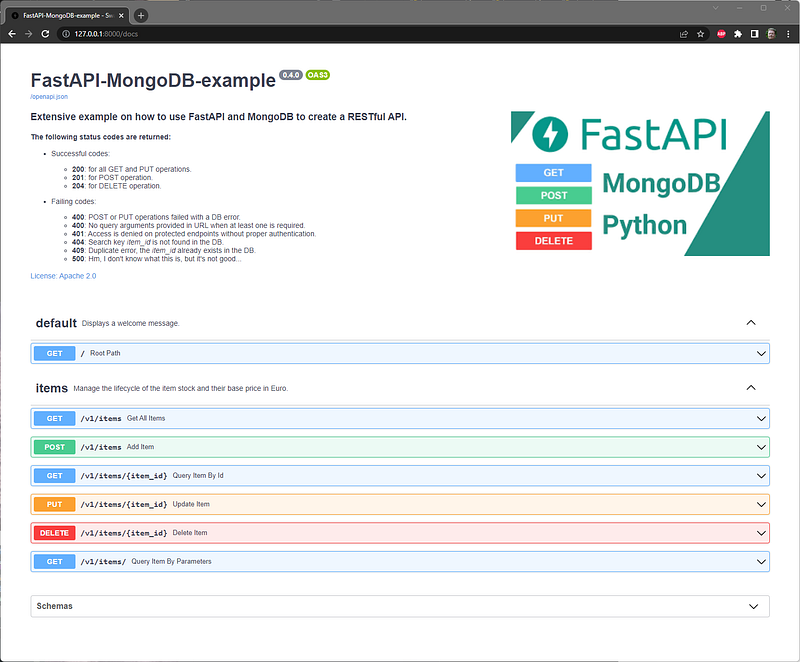Open the /openapi.json link
The image size is (800, 662).
(49, 96)
